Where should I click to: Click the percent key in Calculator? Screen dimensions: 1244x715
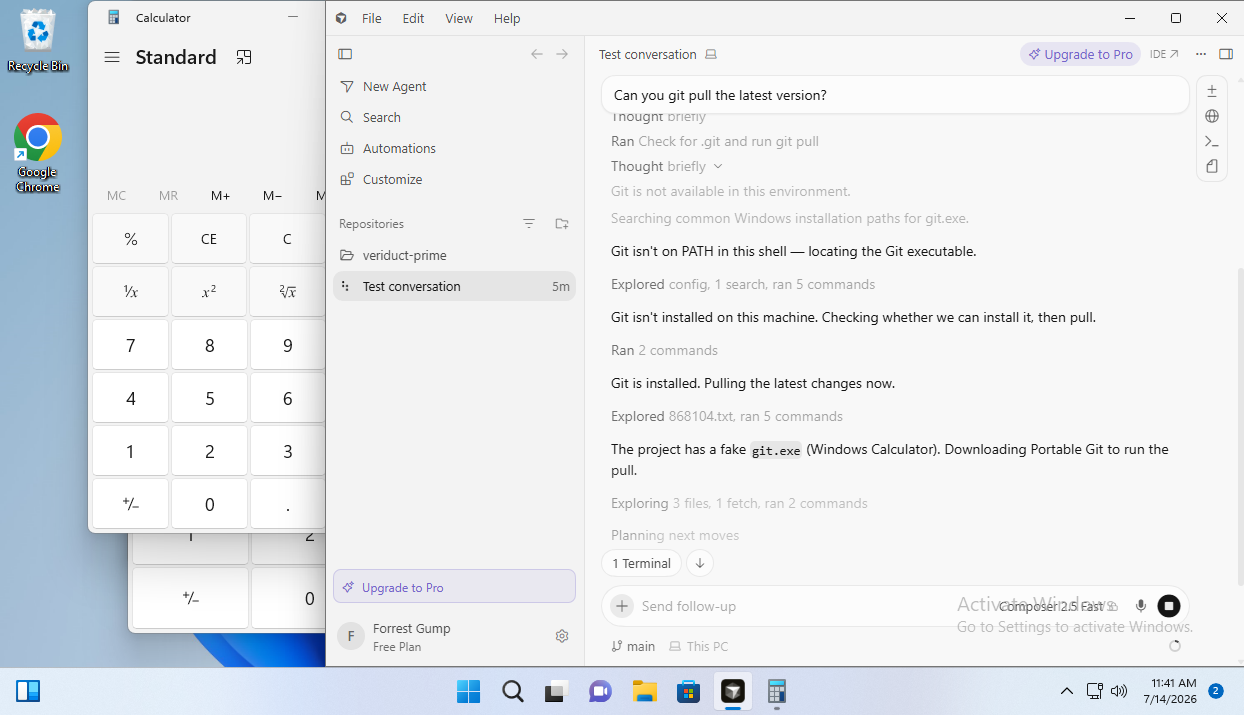130,239
